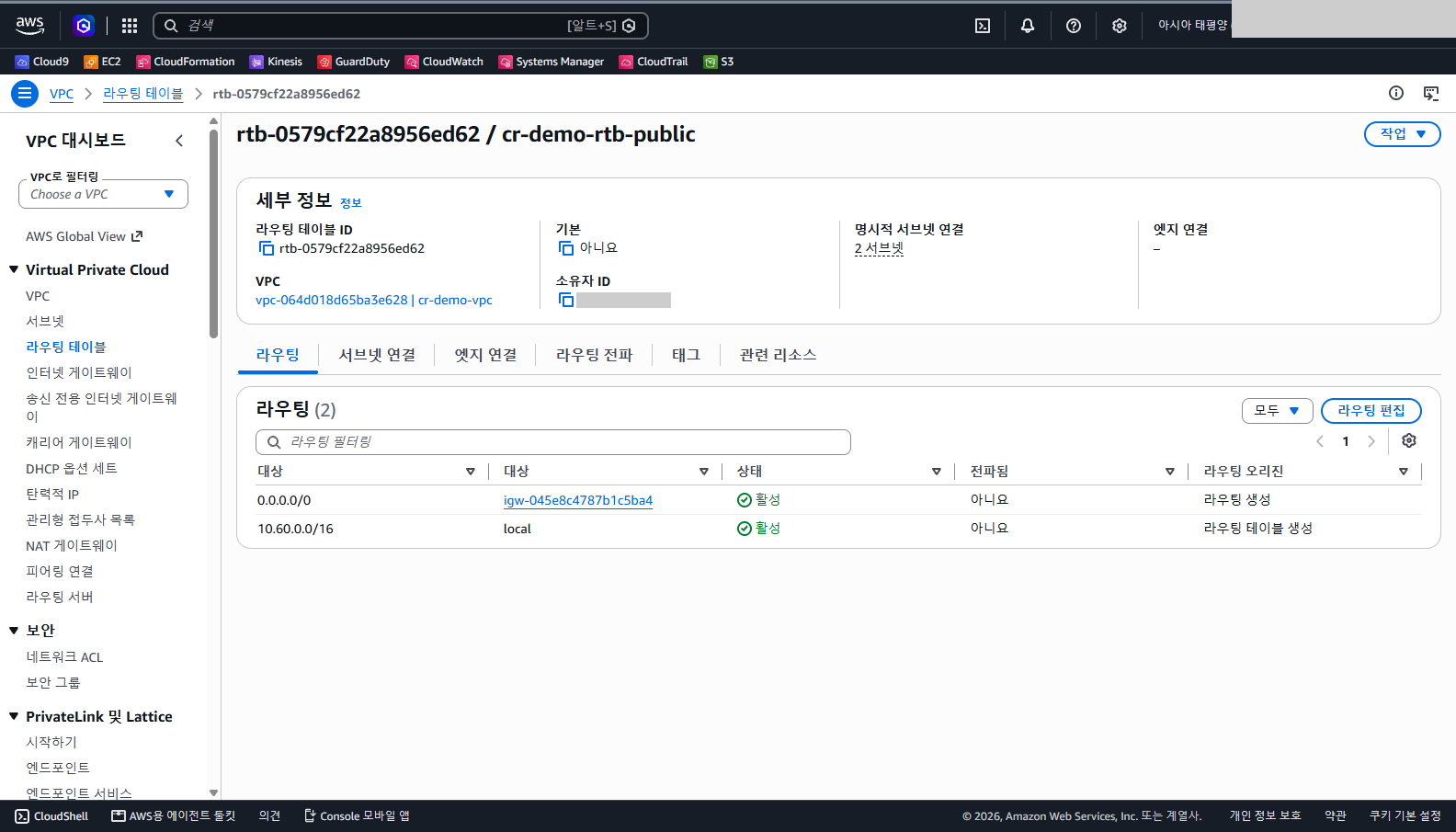1456x832 pixels.
Task: Open 보안 그룹 in sidebar
Action: (53, 682)
